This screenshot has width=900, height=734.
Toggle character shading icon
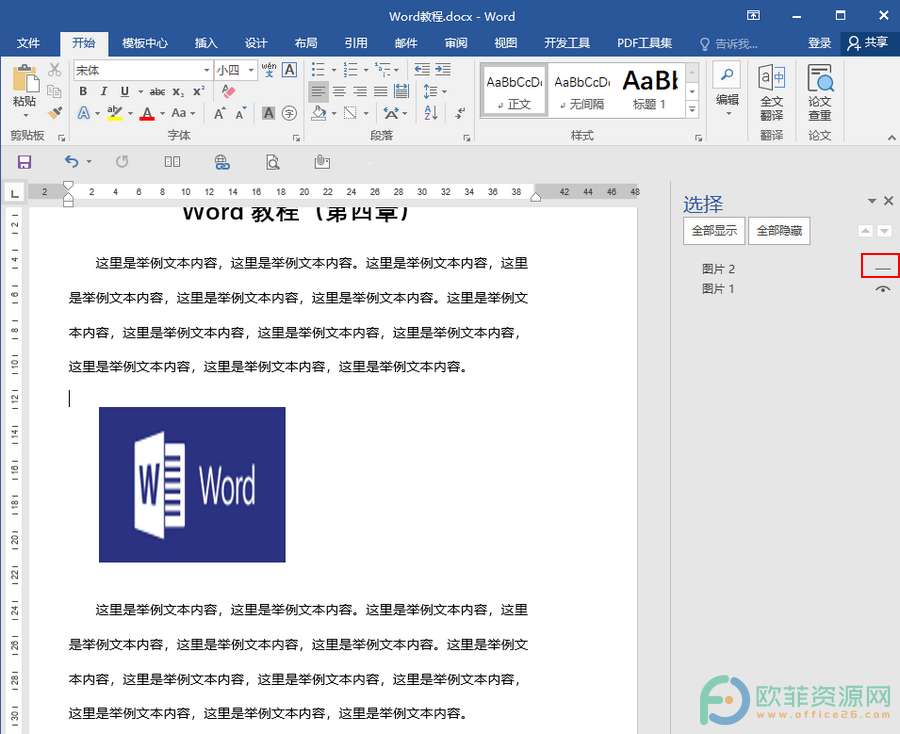(x=269, y=113)
